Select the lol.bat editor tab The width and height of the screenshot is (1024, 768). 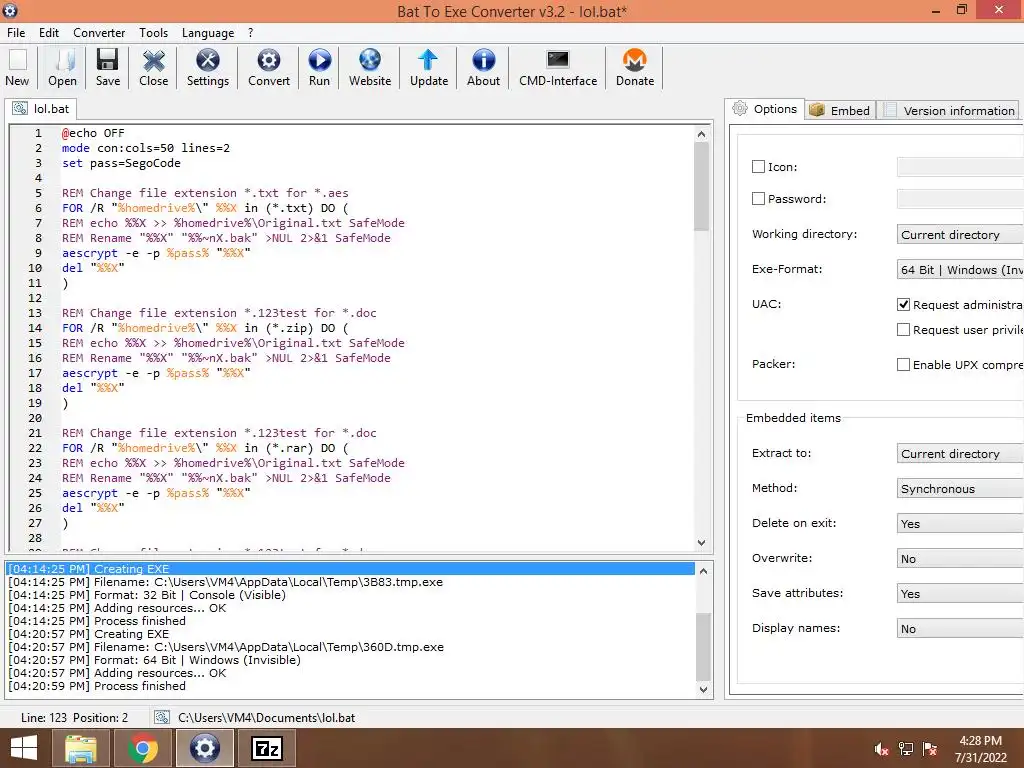(41, 108)
